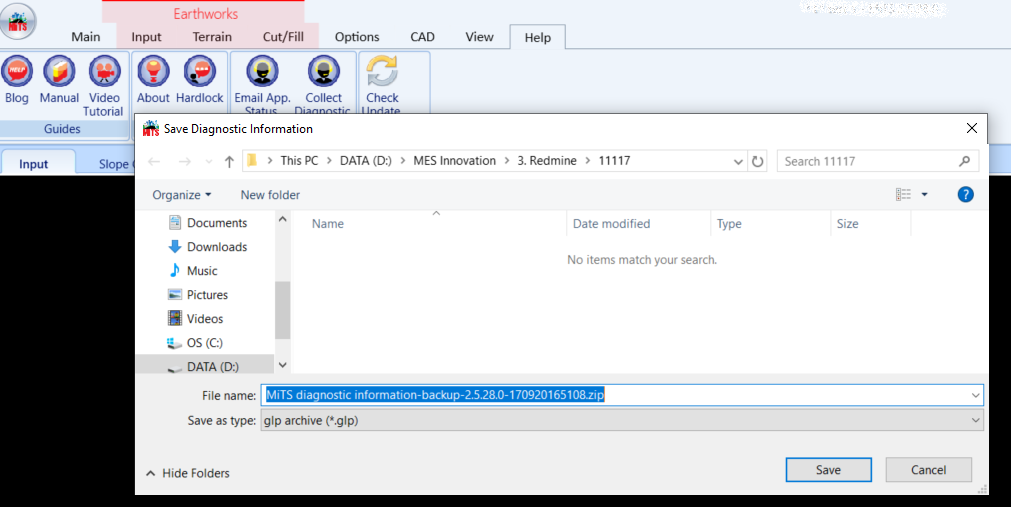Open dialog help question mark

click(x=965, y=194)
